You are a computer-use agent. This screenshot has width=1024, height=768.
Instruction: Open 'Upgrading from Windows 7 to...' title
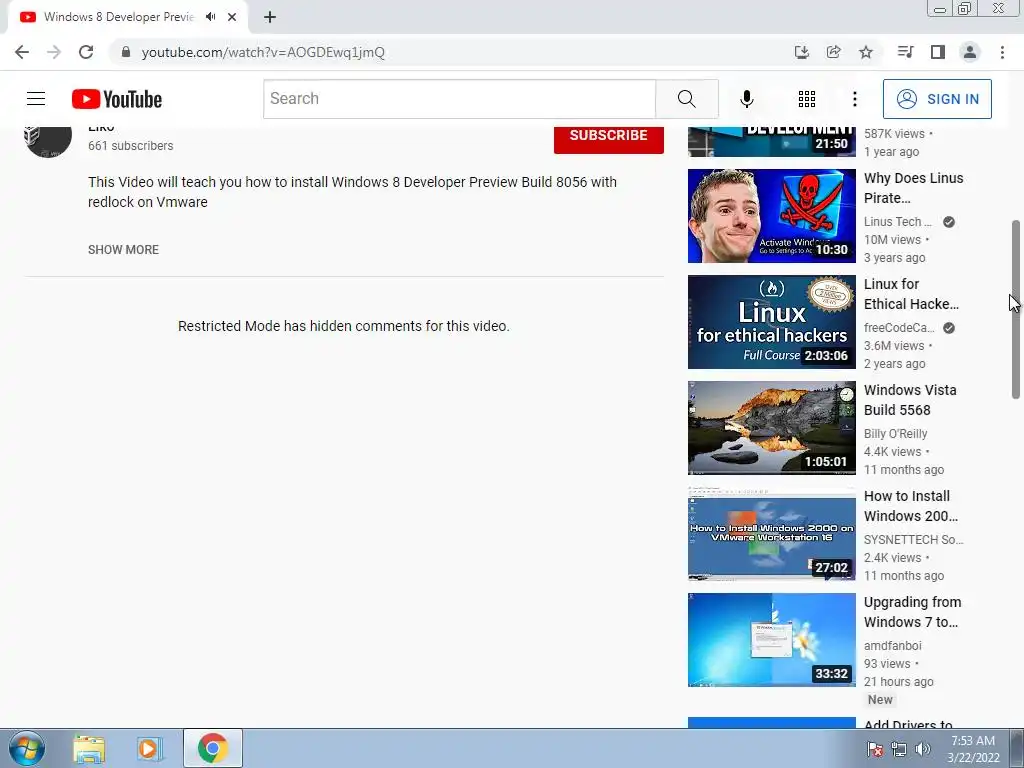(912, 612)
